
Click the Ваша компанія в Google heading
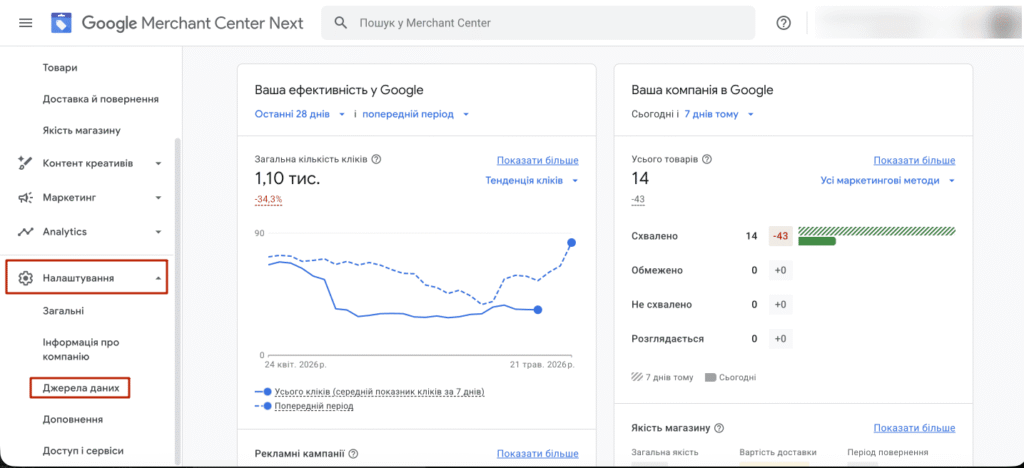pos(702,90)
